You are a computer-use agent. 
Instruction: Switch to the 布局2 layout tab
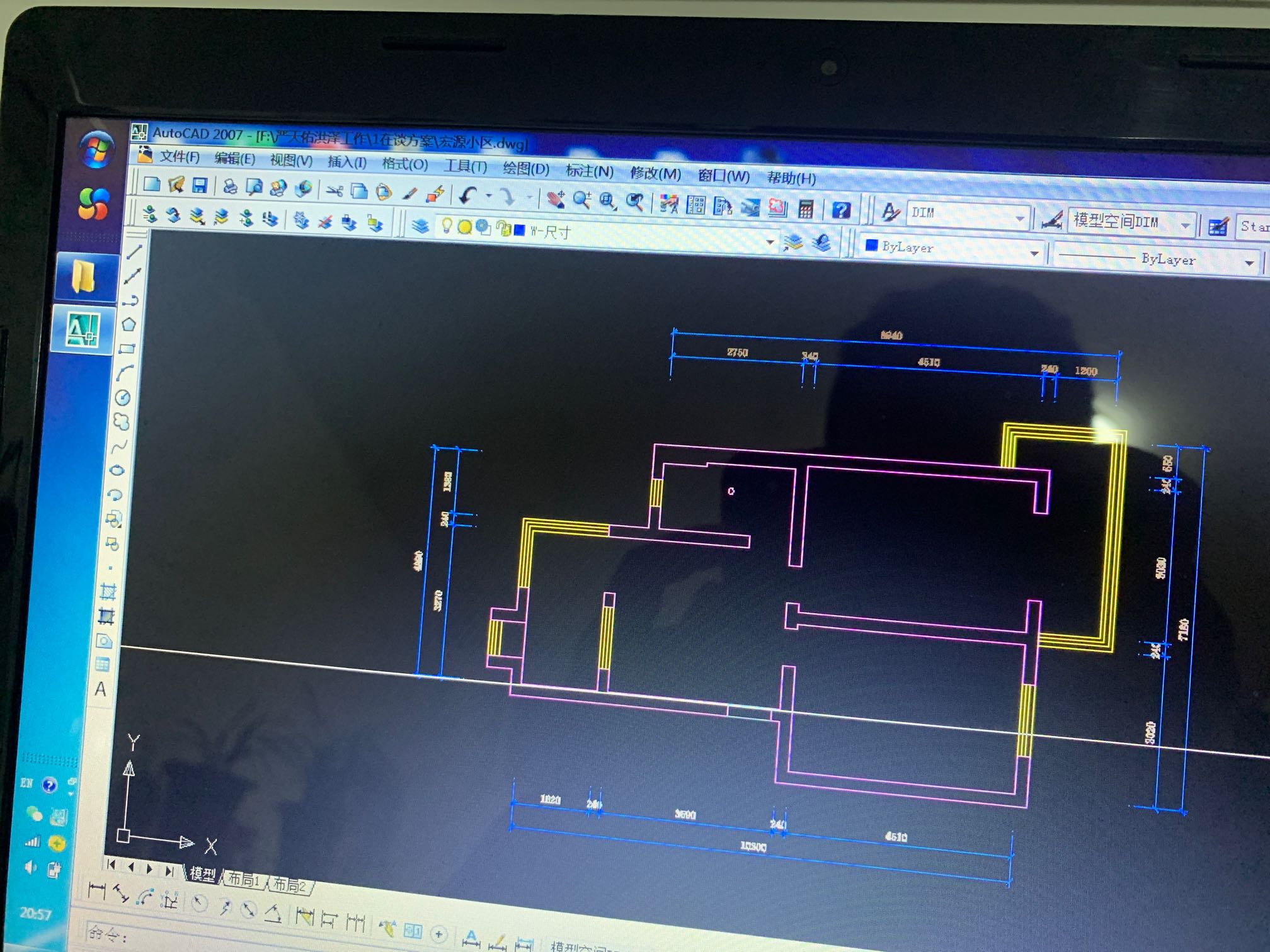point(289,885)
